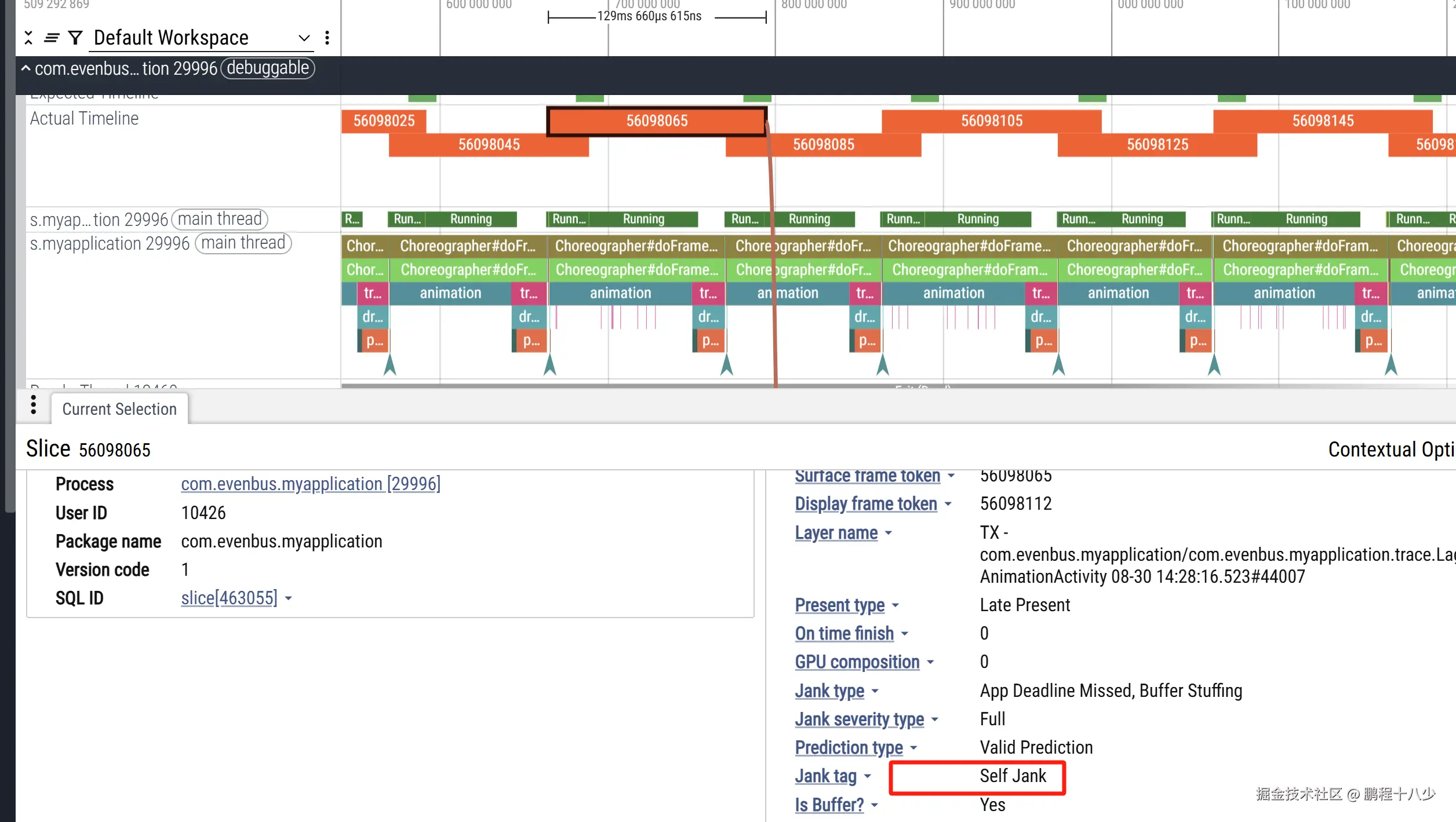Select the Current Selection tab
Image resolution: width=1456 pixels, height=822 pixels.
coord(119,409)
